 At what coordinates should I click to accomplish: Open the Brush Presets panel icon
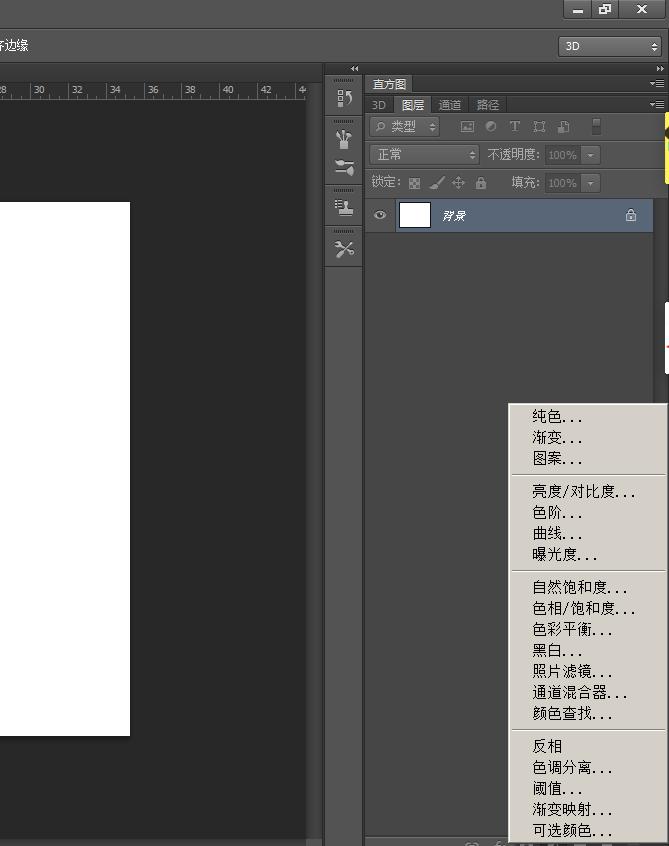(x=344, y=167)
